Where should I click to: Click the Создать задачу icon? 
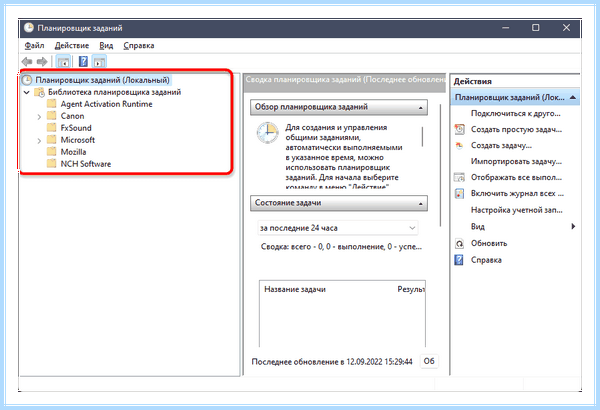point(459,145)
